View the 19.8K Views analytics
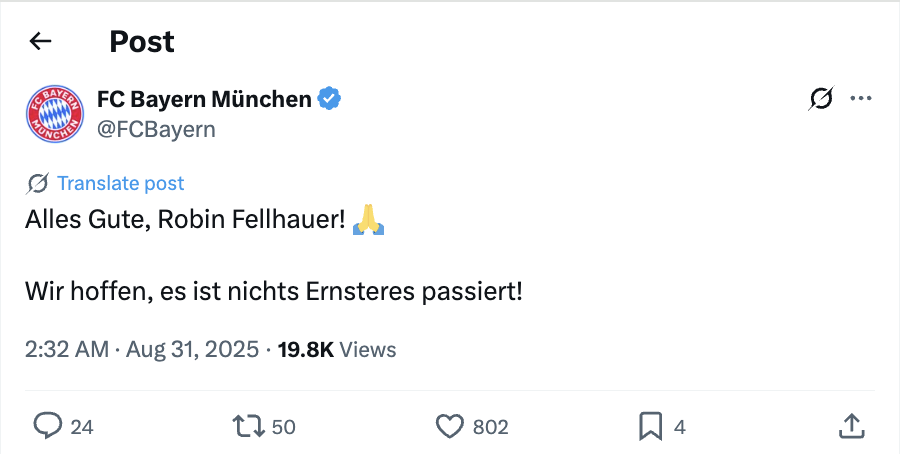Image resolution: width=900 pixels, height=454 pixels. click(x=337, y=350)
